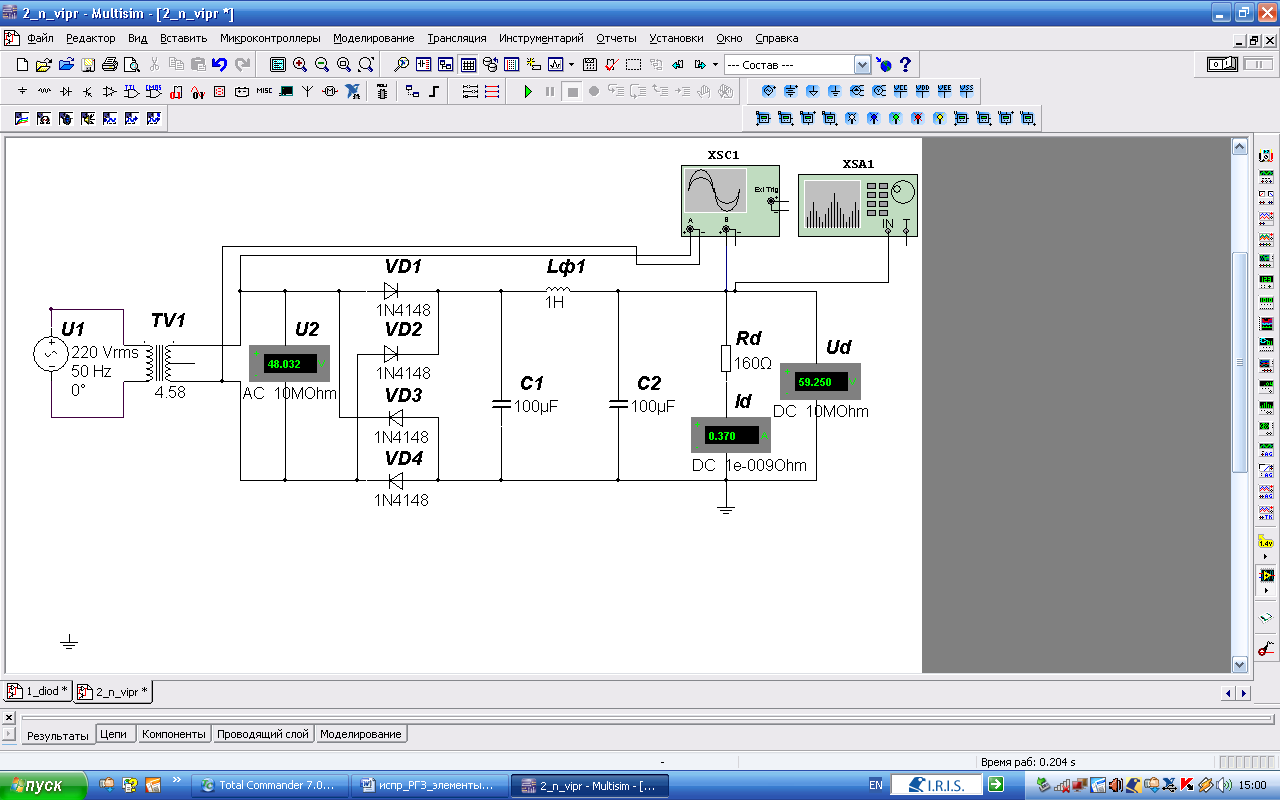Screen dimensions: 1280x800
Task: Expand the measurement probe options arrow
Action: click(1266, 557)
